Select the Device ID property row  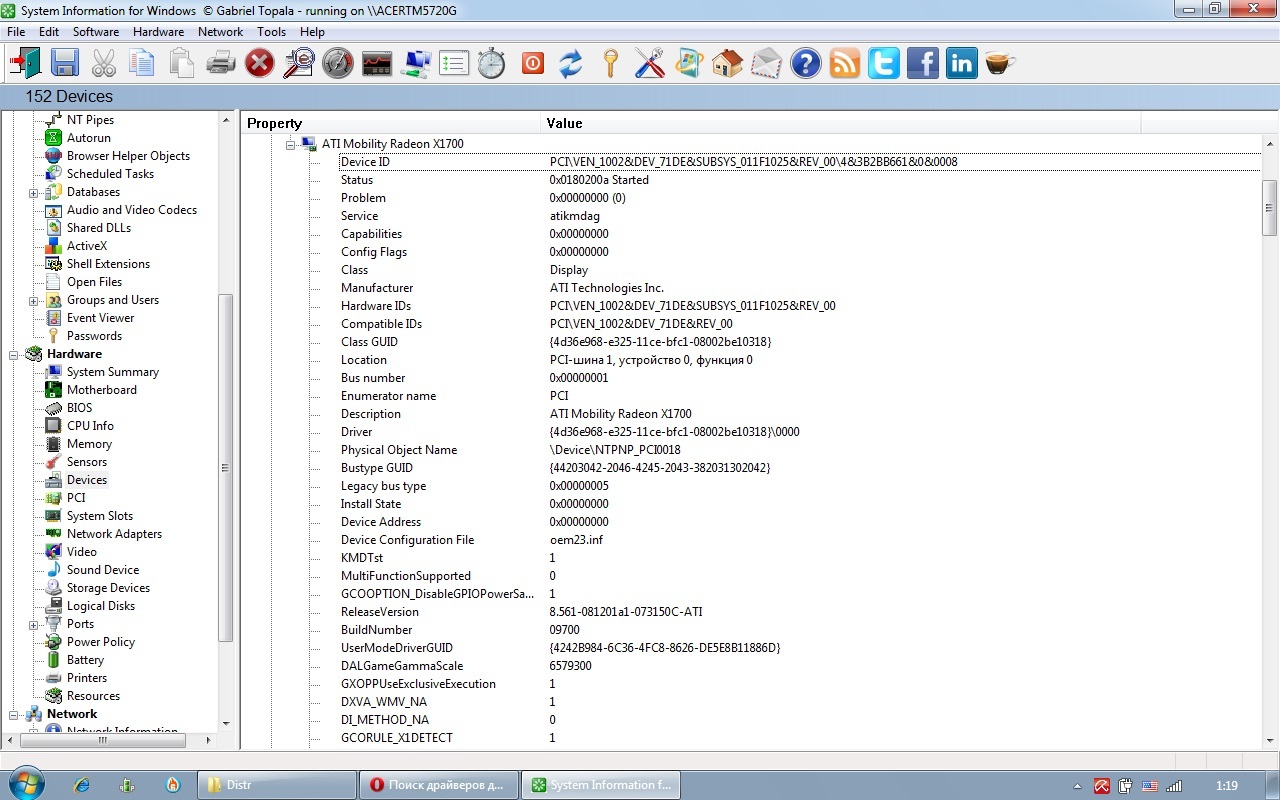[x=800, y=162]
